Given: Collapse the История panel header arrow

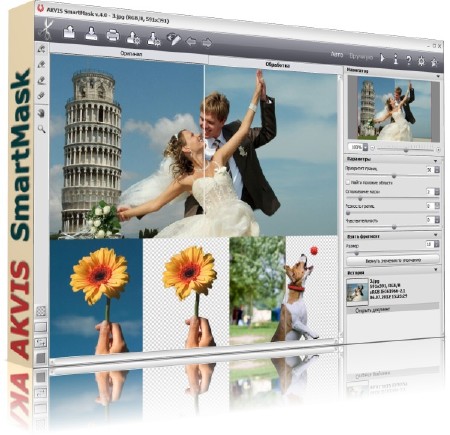Looking at the screenshot, I should click(436, 269).
